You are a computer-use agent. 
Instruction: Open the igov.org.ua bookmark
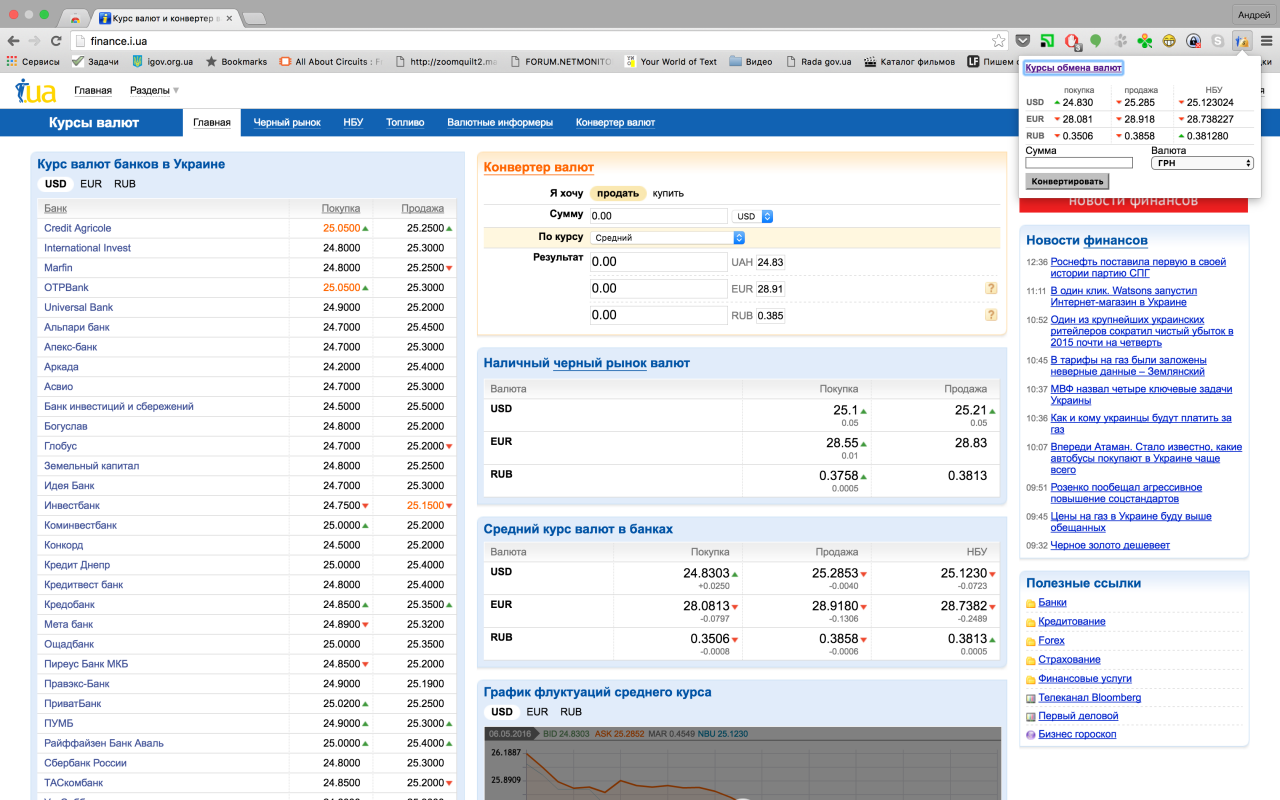pos(162,62)
